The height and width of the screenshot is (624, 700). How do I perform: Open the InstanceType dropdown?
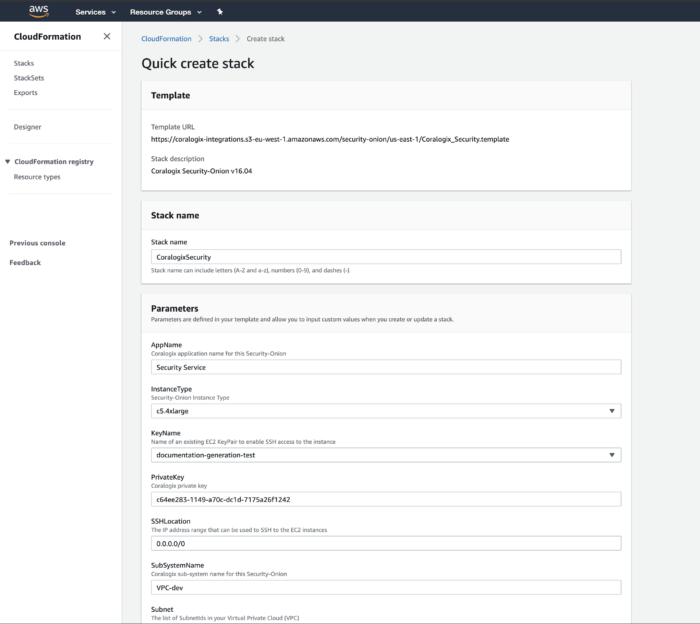click(386, 411)
